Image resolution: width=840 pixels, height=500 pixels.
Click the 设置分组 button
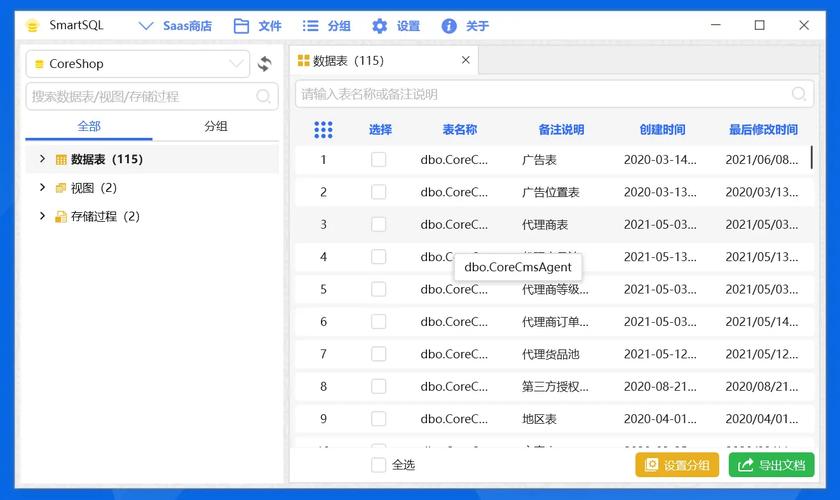click(677, 465)
